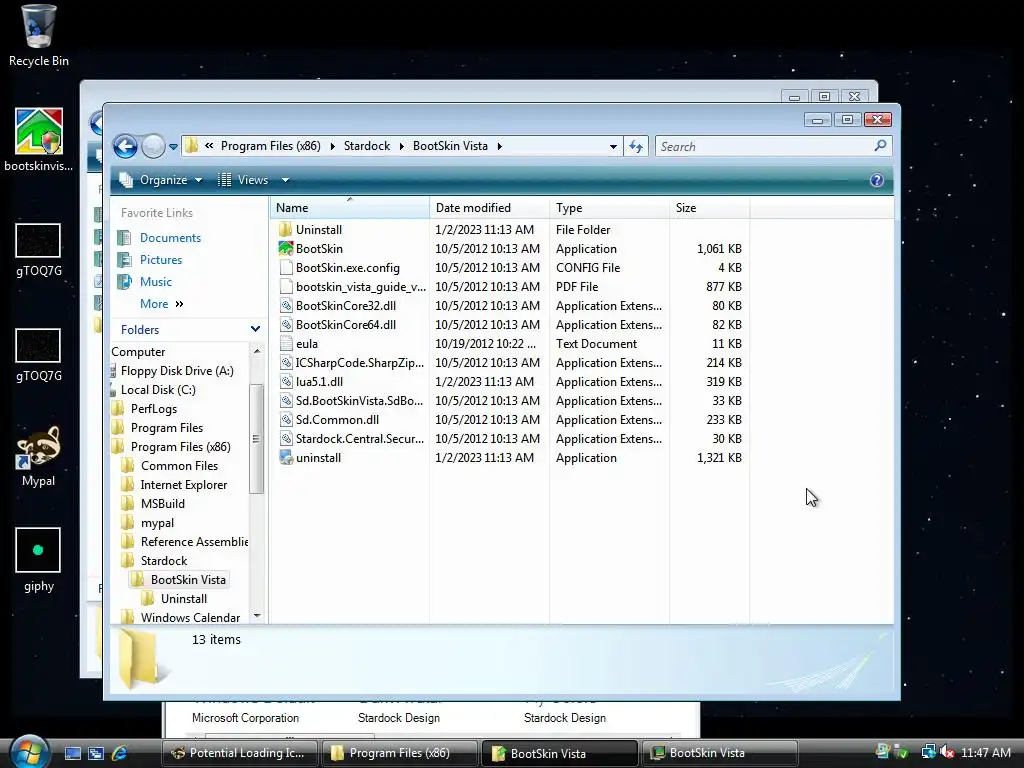
Task: Sort by the Name column header
Action: click(x=349, y=208)
